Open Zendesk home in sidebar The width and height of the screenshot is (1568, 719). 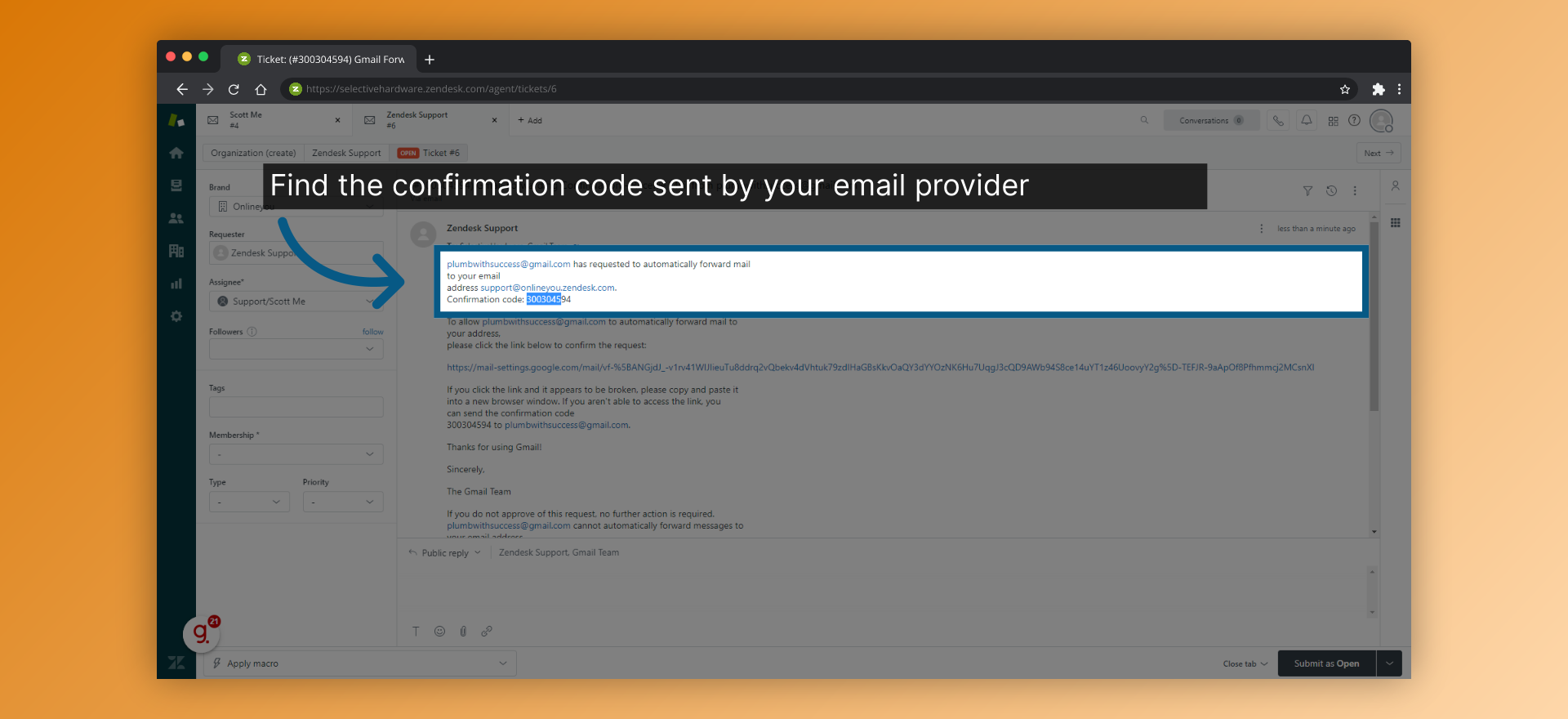[x=176, y=153]
